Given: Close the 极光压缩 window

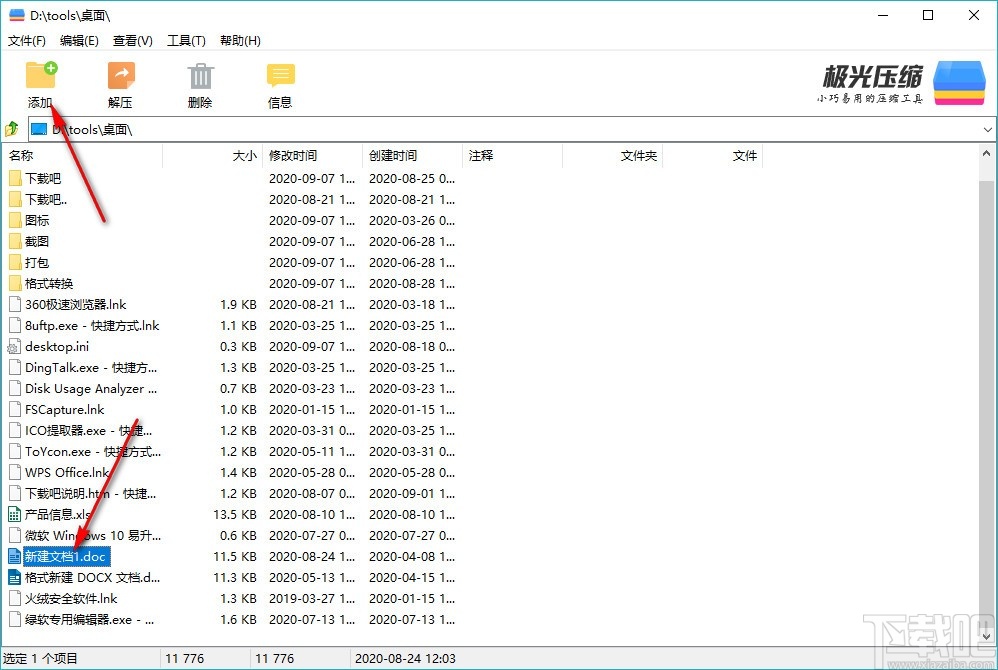Looking at the screenshot, I should coord(974,15).
